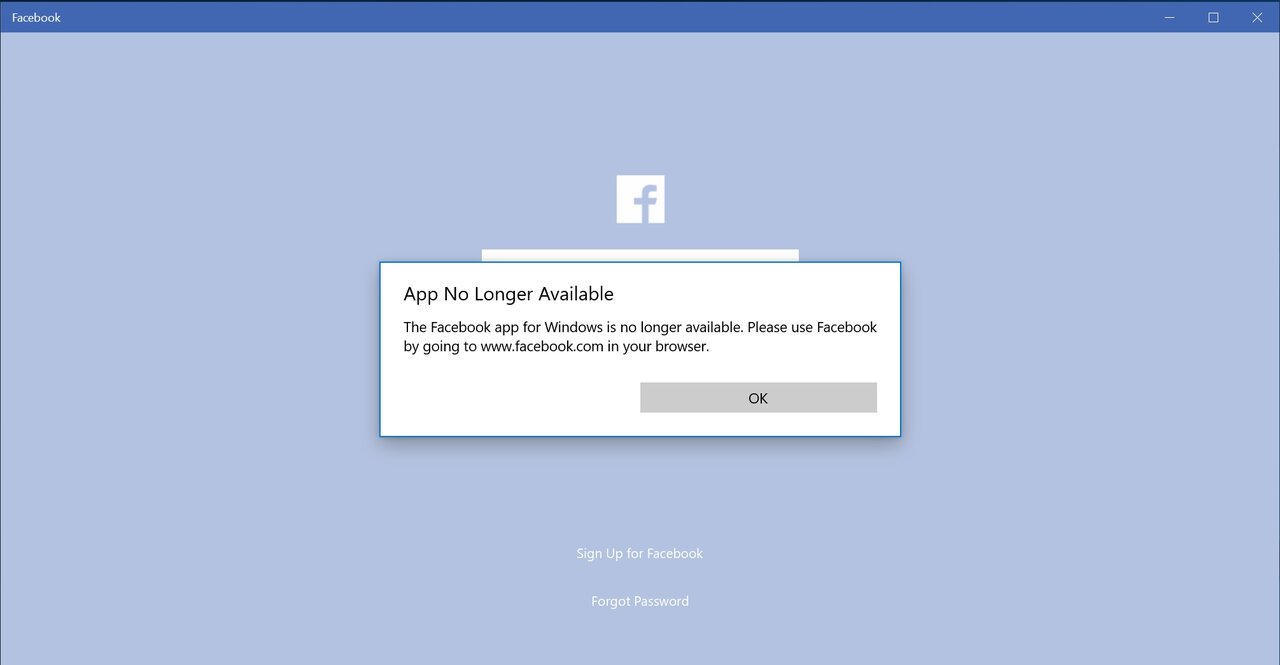Minimize the Facebook app window
Screen dimensions: 1280x665
pos(1169,17)
